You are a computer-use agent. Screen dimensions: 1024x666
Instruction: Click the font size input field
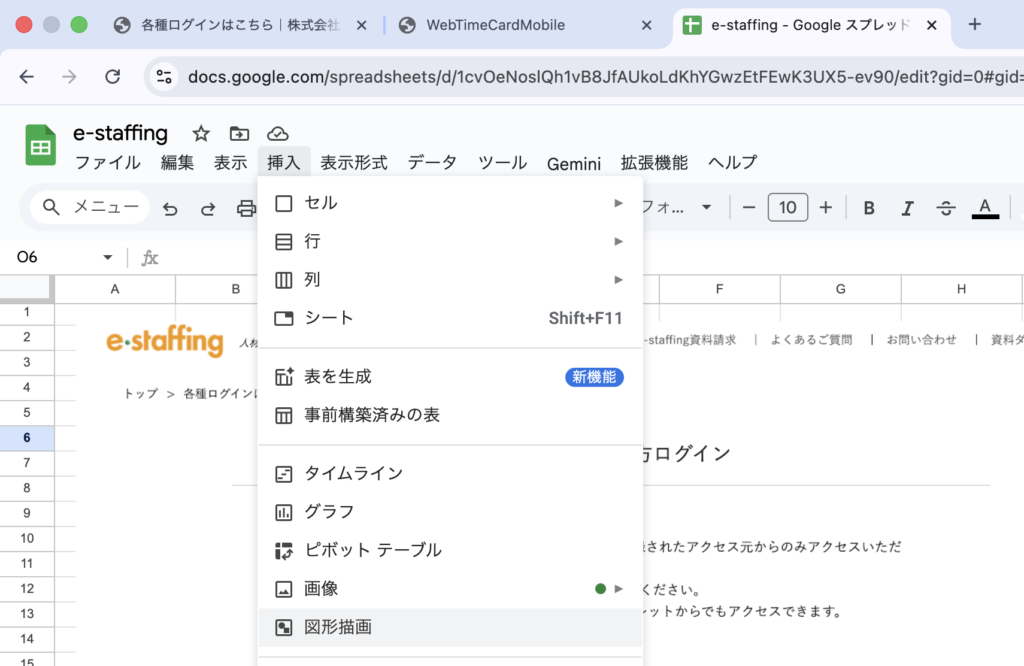[x=787, y=208]
